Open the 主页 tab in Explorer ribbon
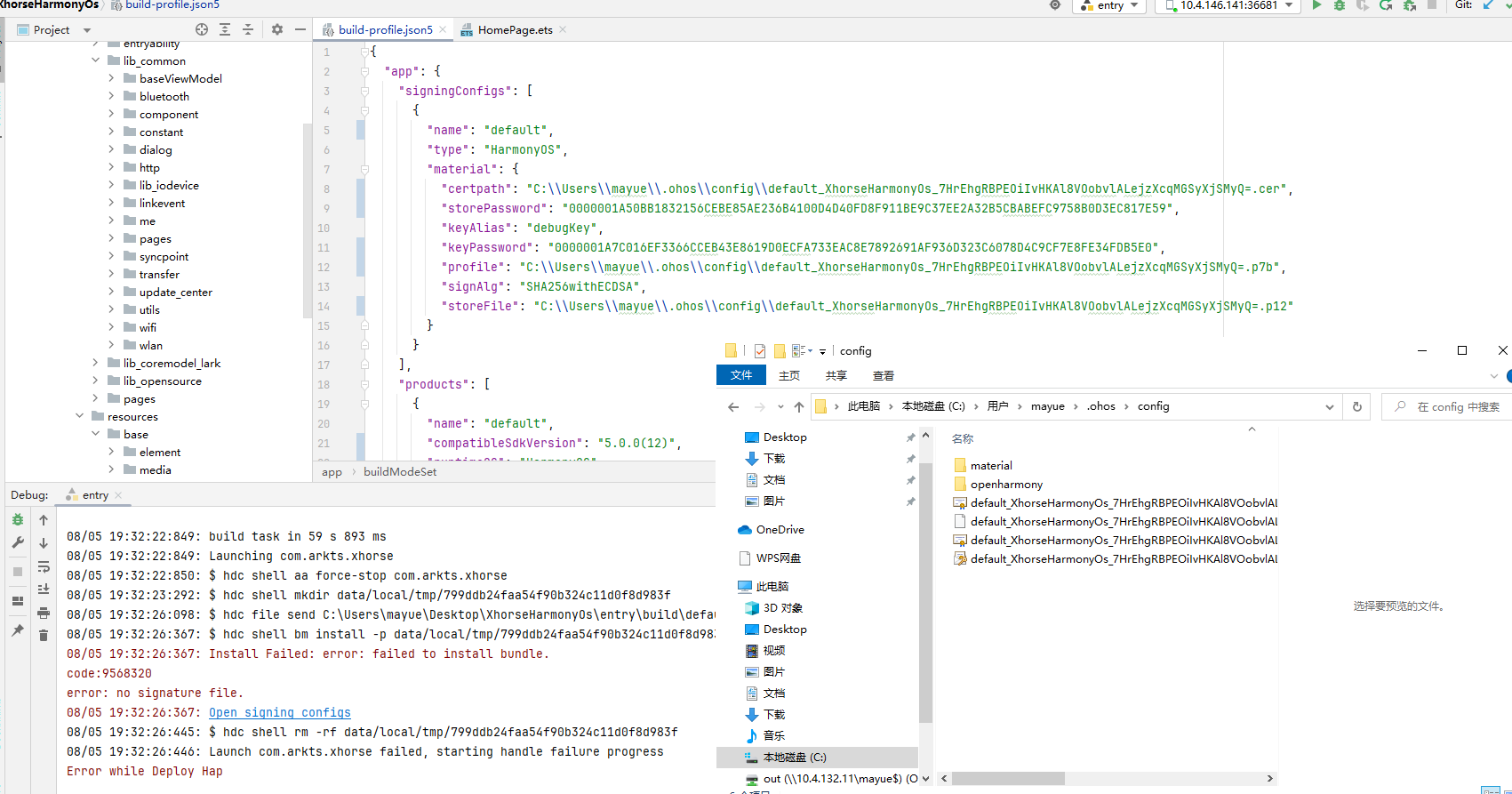1512x794 pixels. (x=789, y=376)
